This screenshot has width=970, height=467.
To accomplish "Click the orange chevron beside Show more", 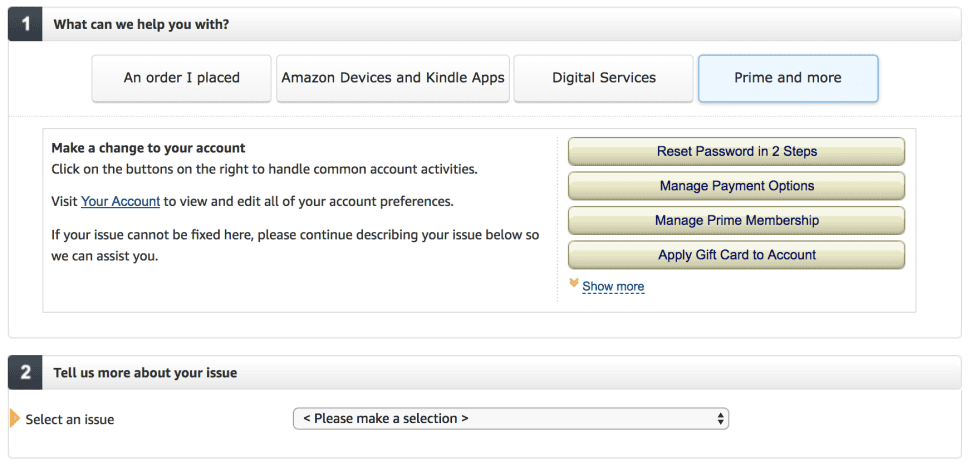I will 574,283.
